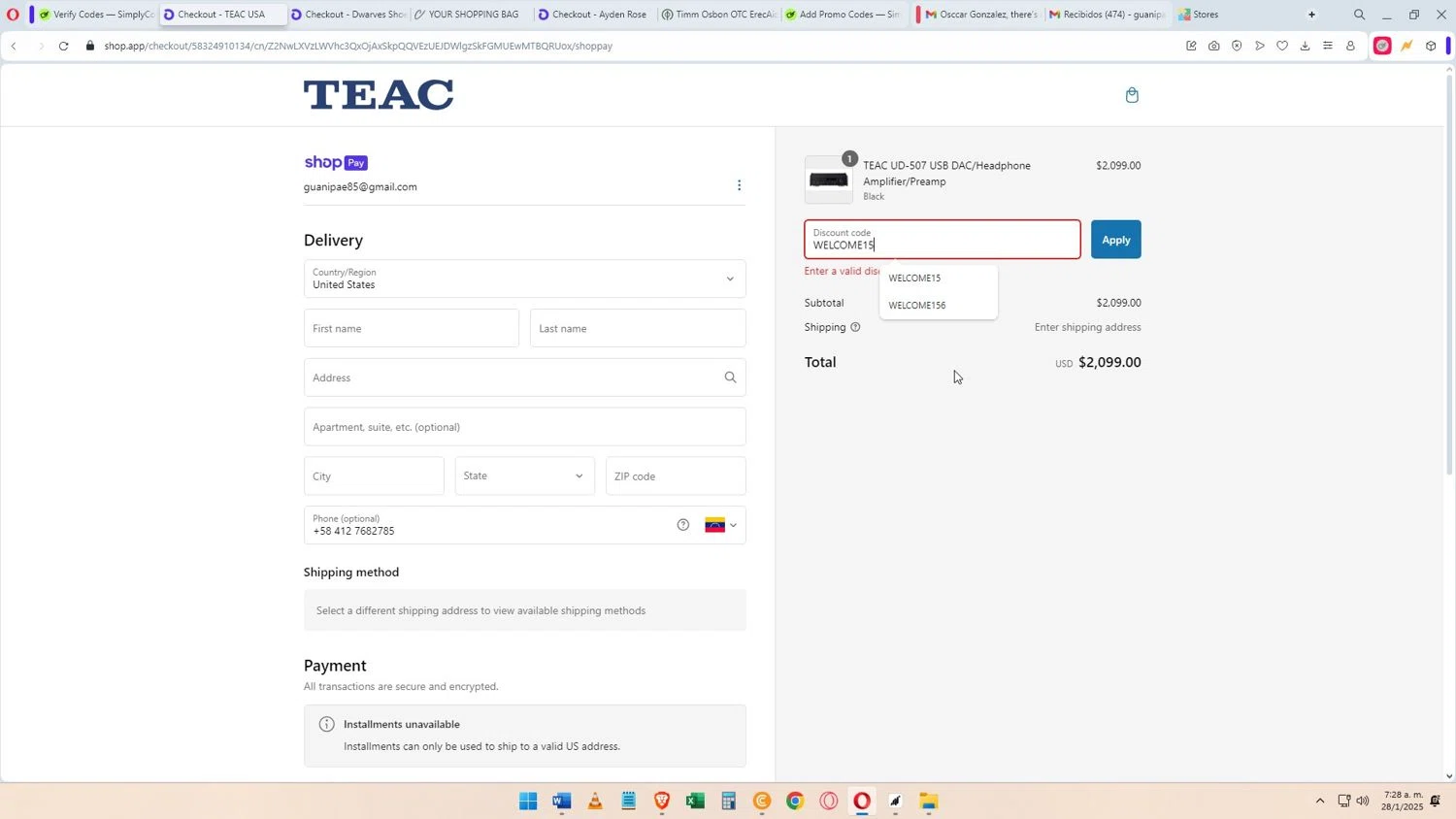This screenshot has width=1456, height=819.
Task: Apply the discount code
Action: point(1115,240)
